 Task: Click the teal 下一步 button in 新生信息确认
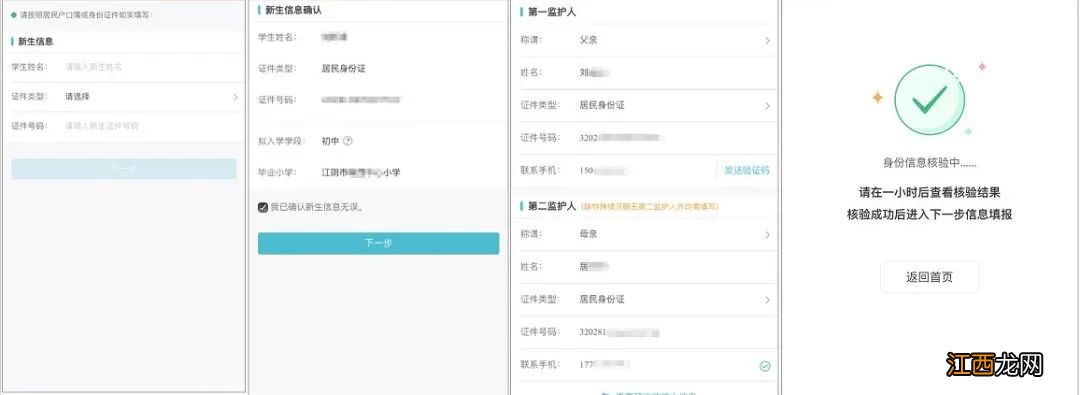click(x=378, y=243)
